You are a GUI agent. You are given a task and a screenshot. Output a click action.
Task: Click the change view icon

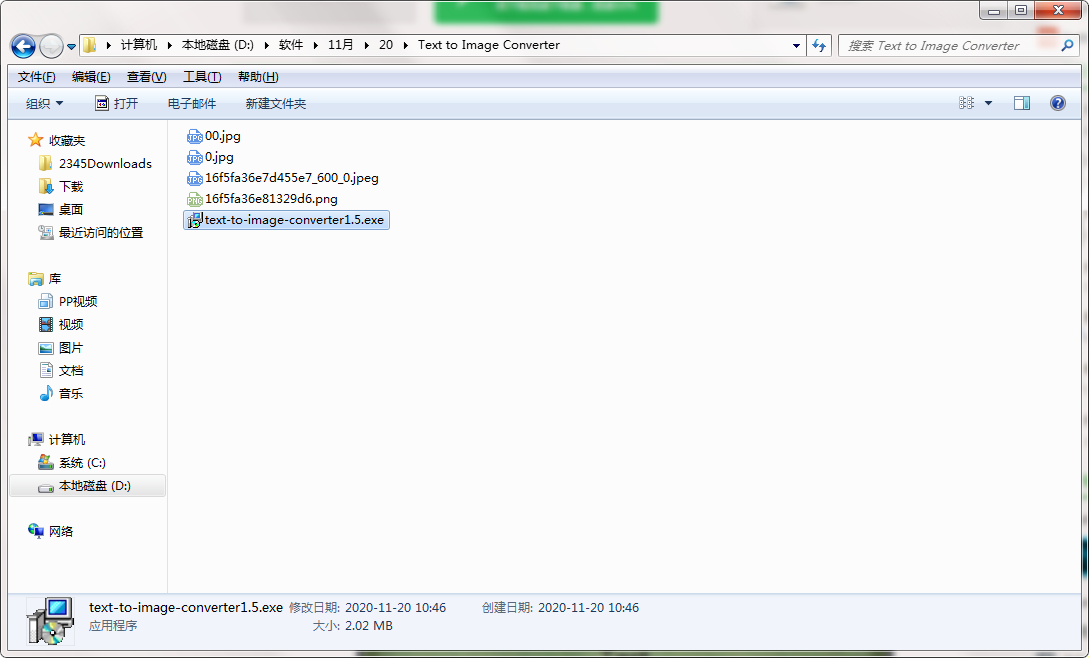click(x=966, y=104)
